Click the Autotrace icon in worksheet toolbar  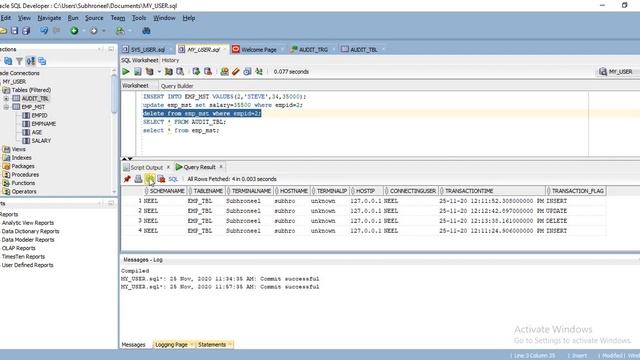point(168,72)
